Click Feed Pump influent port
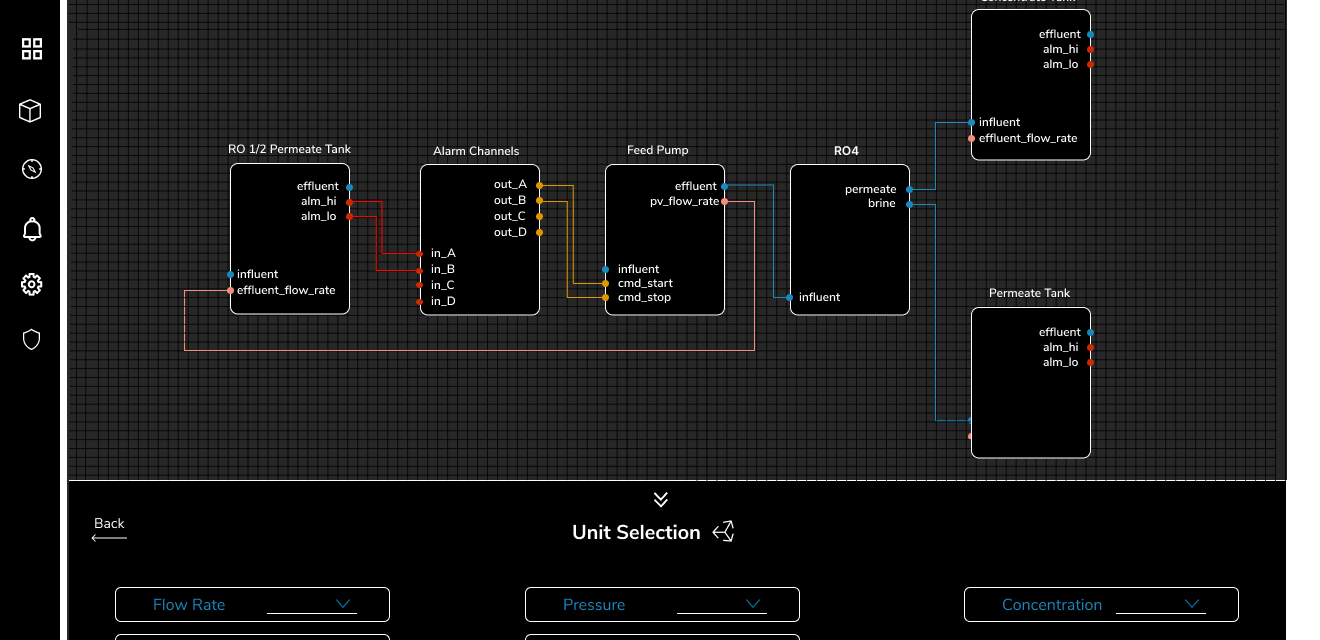 [605, 269]
